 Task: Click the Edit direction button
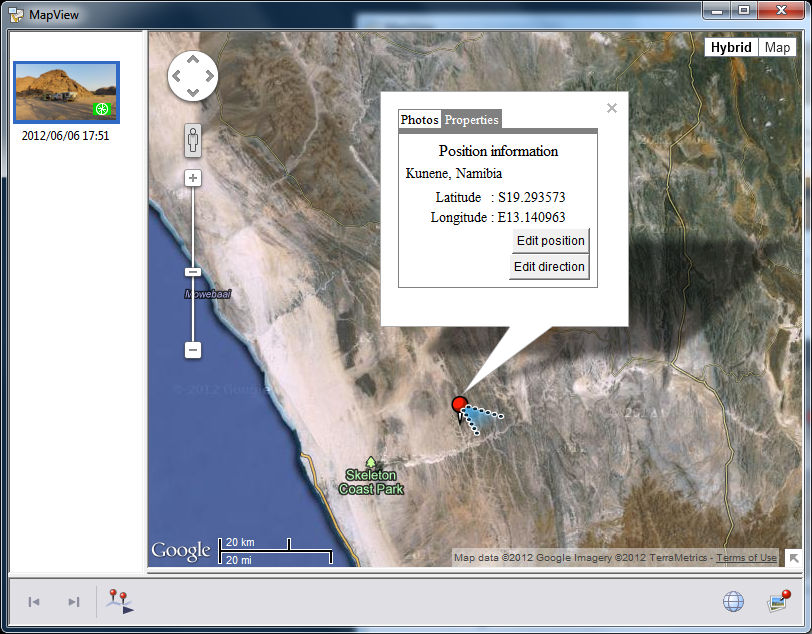click(x=549, y=267)
